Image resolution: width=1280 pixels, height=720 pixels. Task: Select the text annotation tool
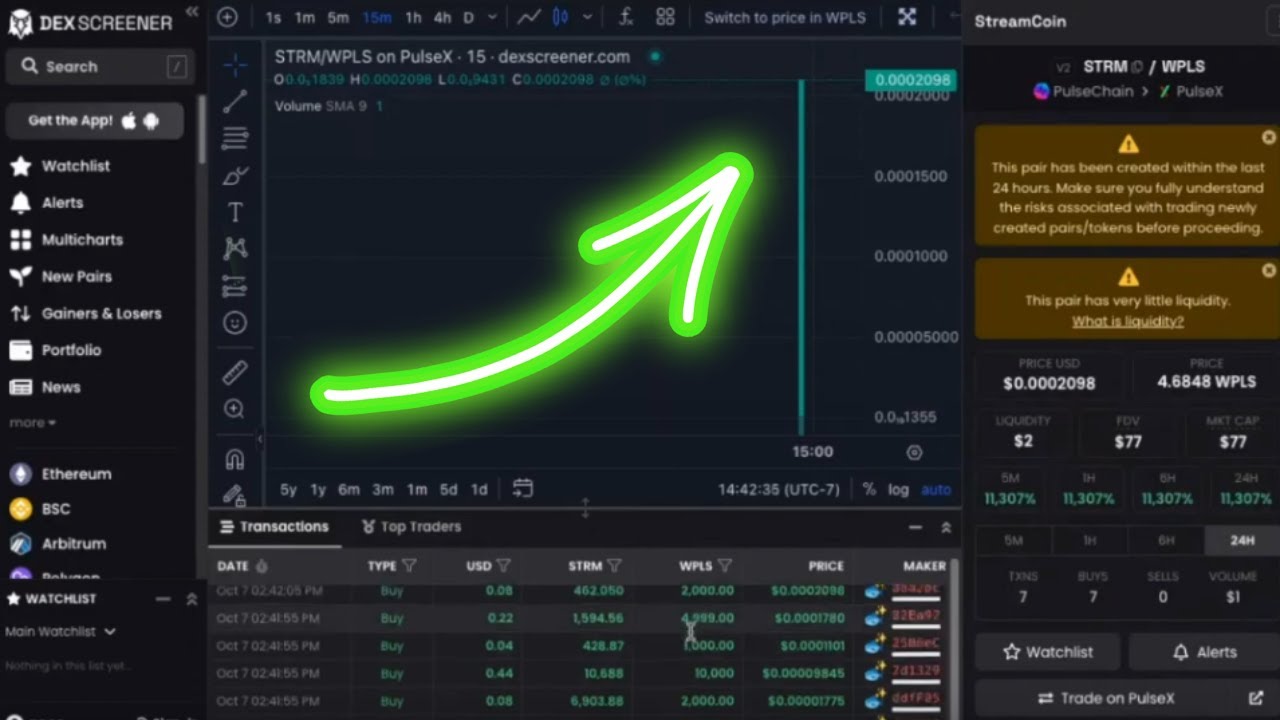(235, 212)
